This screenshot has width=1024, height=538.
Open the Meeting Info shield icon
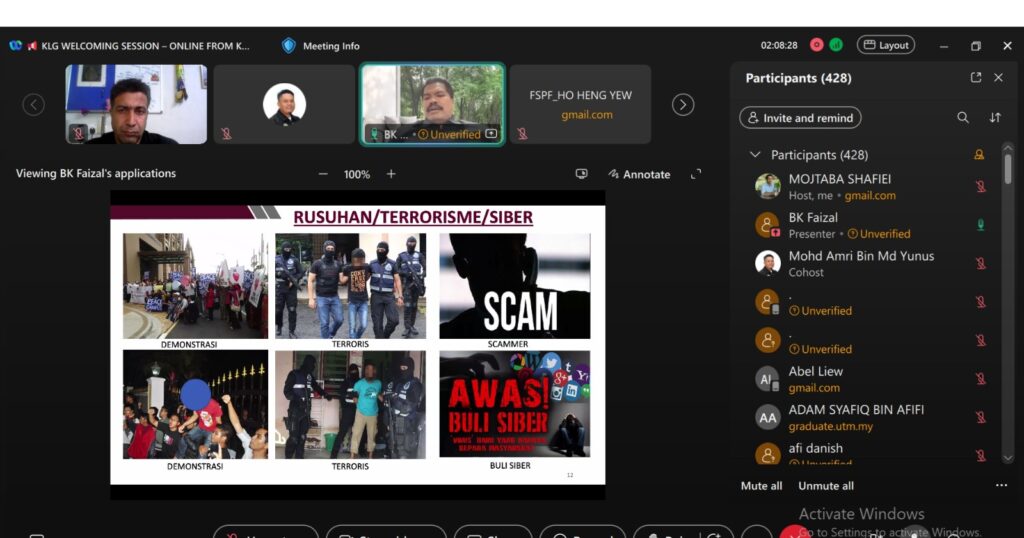[289, 45]
